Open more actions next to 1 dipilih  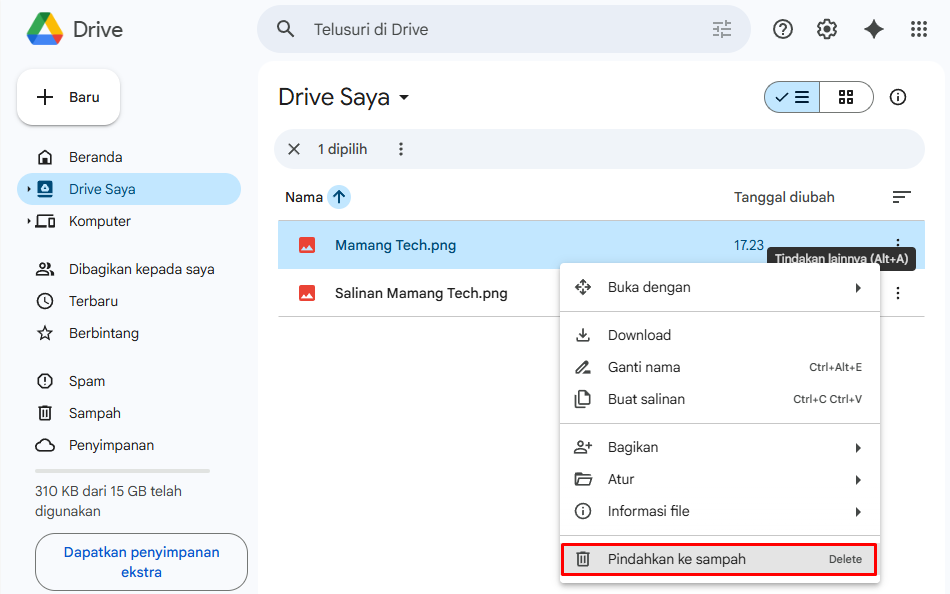point(400,149)
